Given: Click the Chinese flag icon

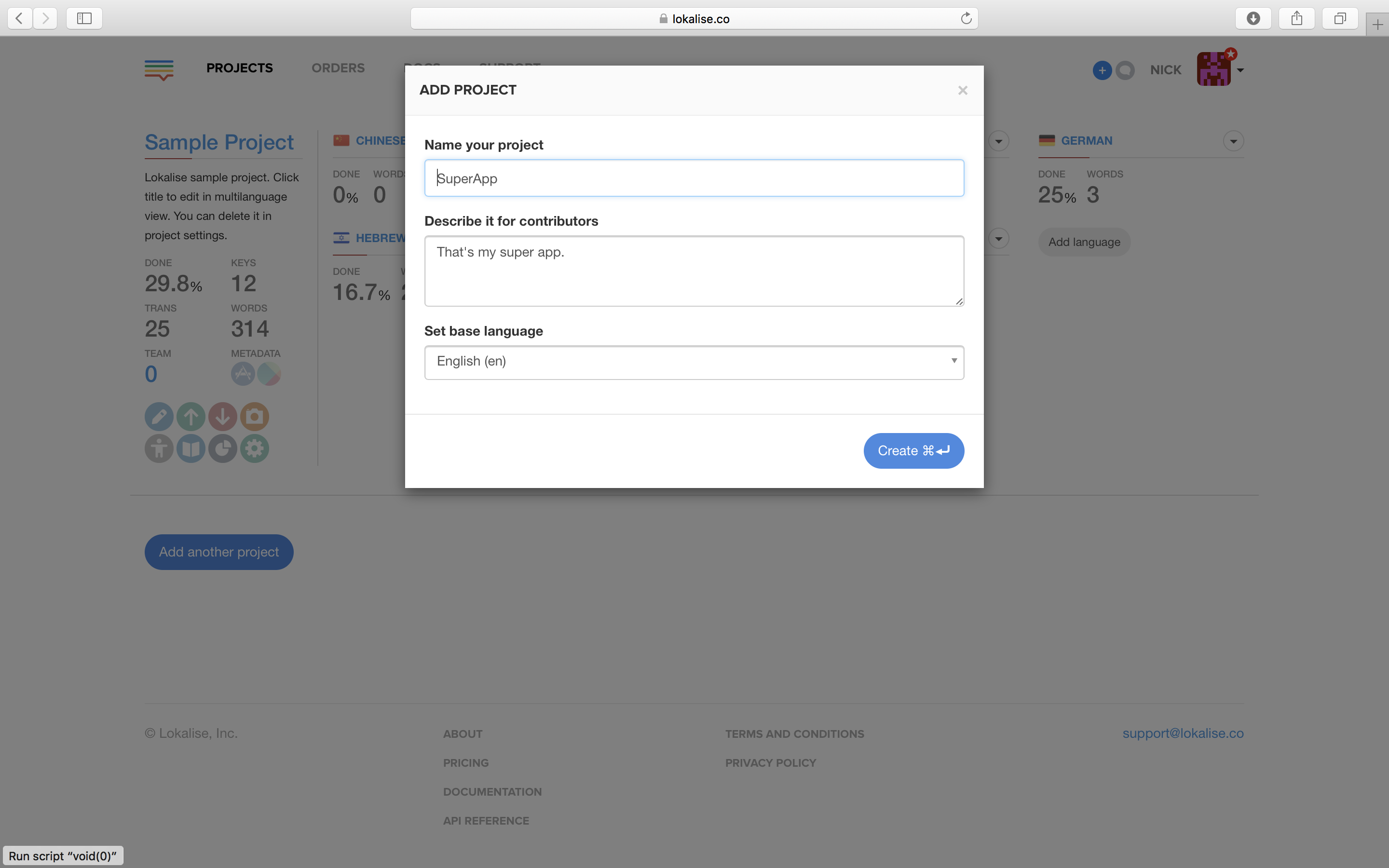Looking at the screenshot, I should [x=341, y=140].
